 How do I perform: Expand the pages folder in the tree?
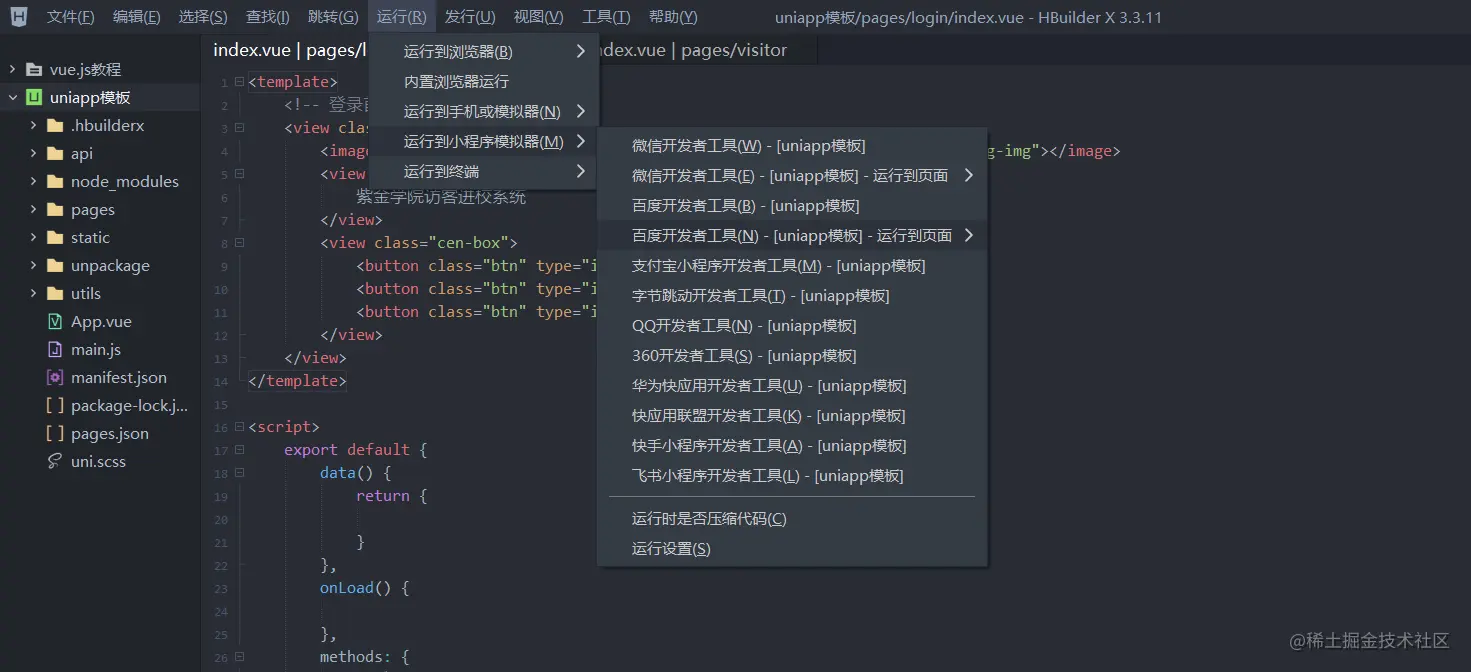point(33,209)
